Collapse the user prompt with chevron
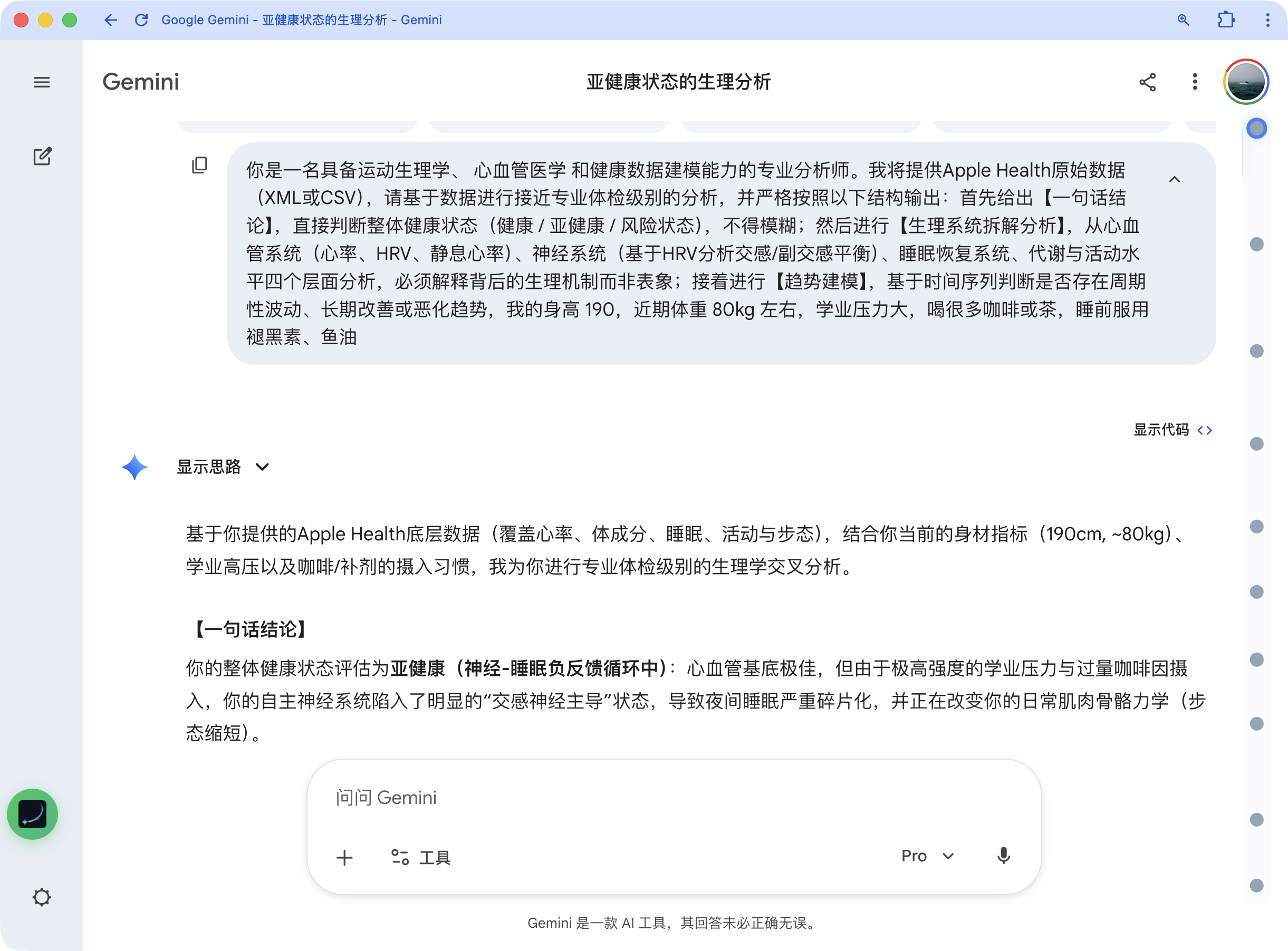This screenshot has width=1288, height=951. (1174, 180)
